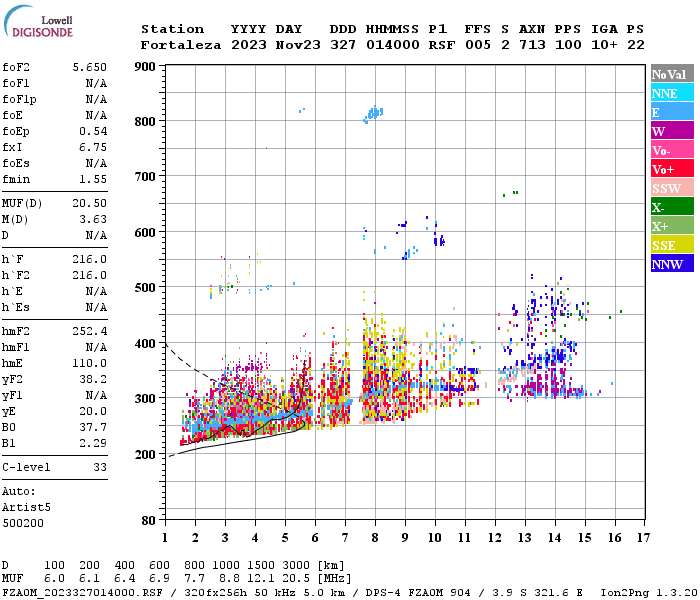Click the 80 km height axis label
The image size is (700, 600).
click(x=148, y=521)
